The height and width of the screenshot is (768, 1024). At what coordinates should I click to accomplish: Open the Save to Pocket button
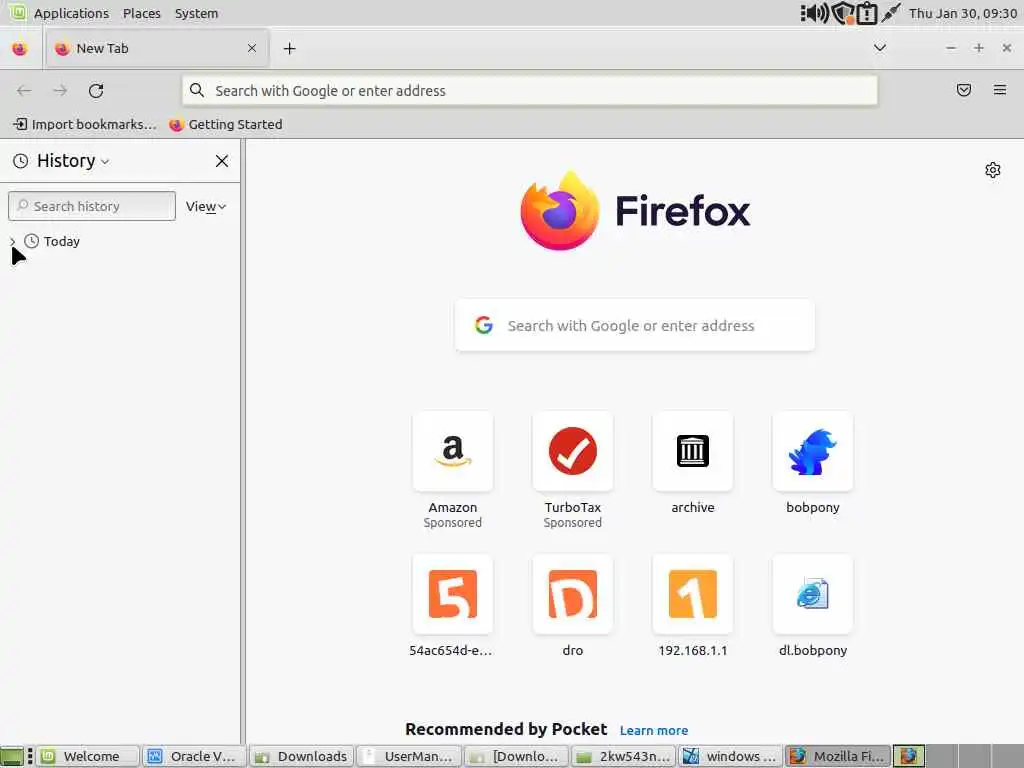963,90
